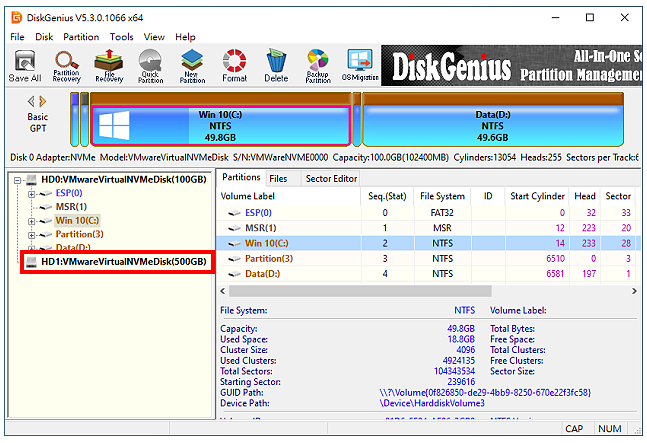
Task: Launch the File Recovery tool
Action: 109,66
